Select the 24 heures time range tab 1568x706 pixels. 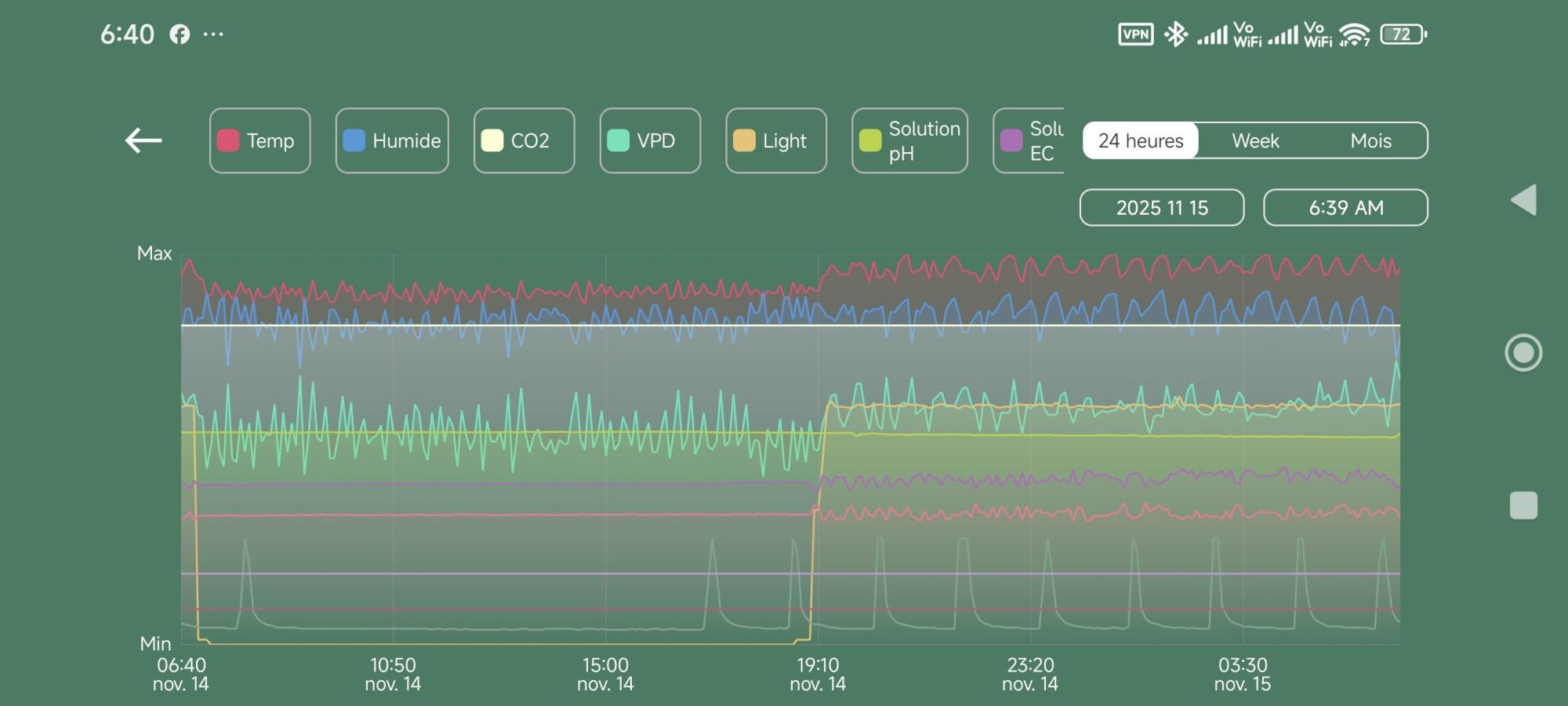coord(1141,140)
